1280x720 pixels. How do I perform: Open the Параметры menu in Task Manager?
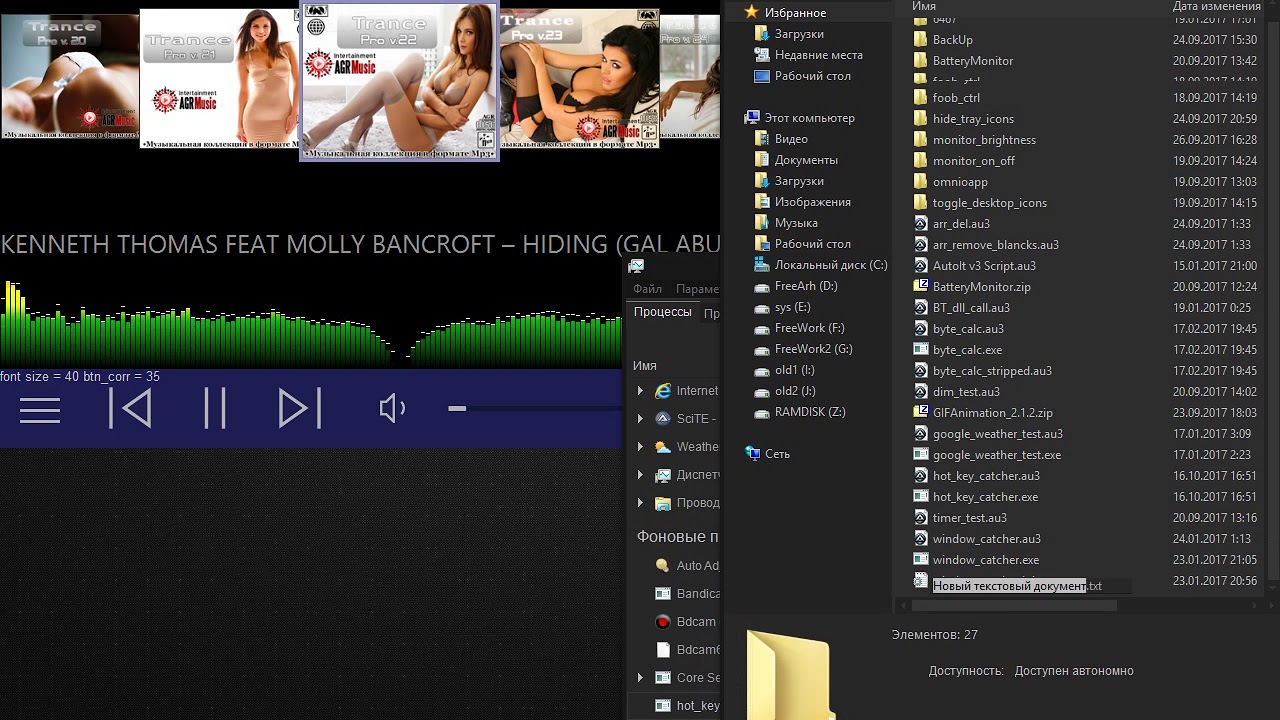(x=697, y=289)
